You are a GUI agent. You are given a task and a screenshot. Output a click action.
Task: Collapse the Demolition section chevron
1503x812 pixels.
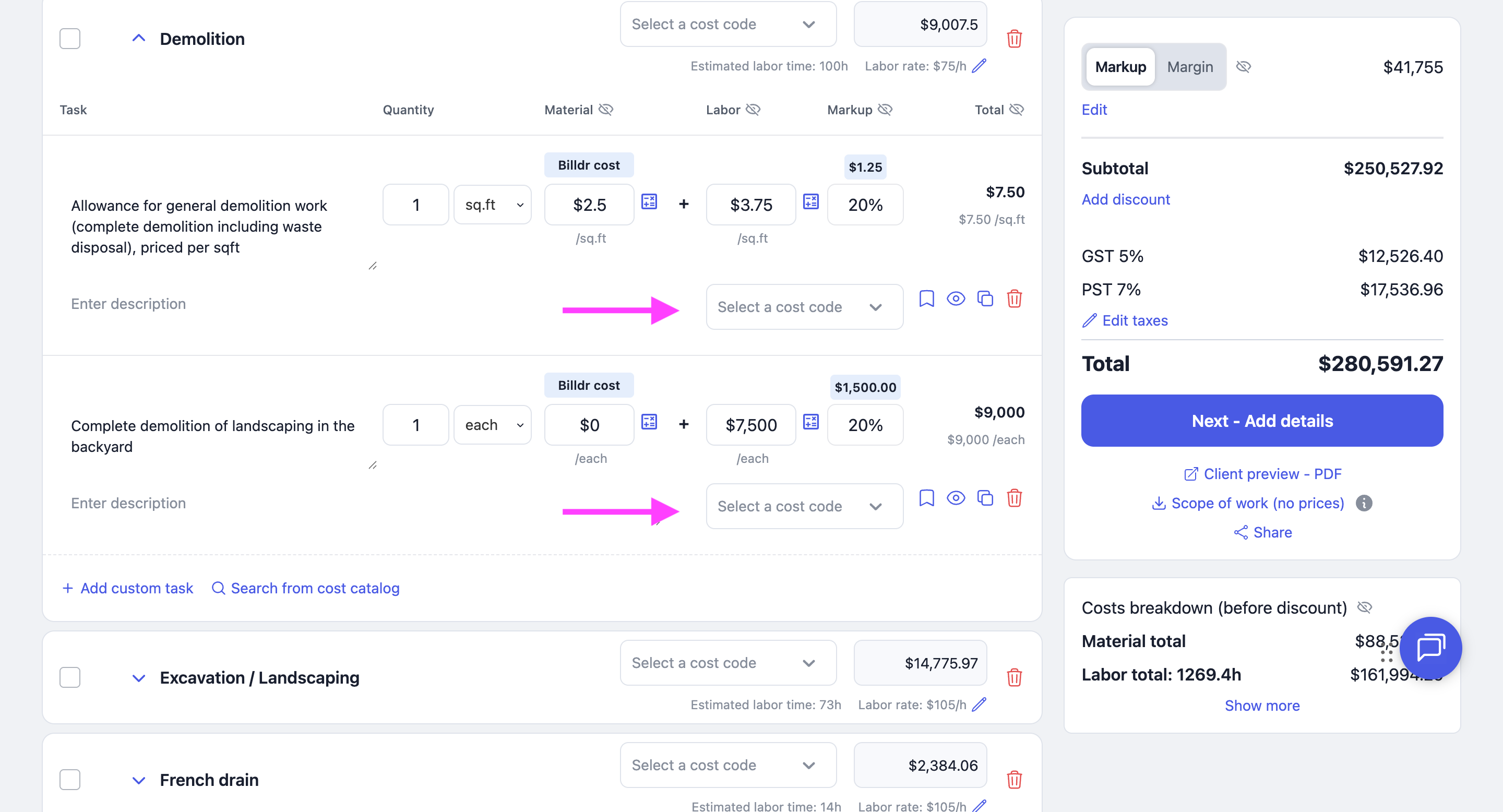[x=138, y=39]
